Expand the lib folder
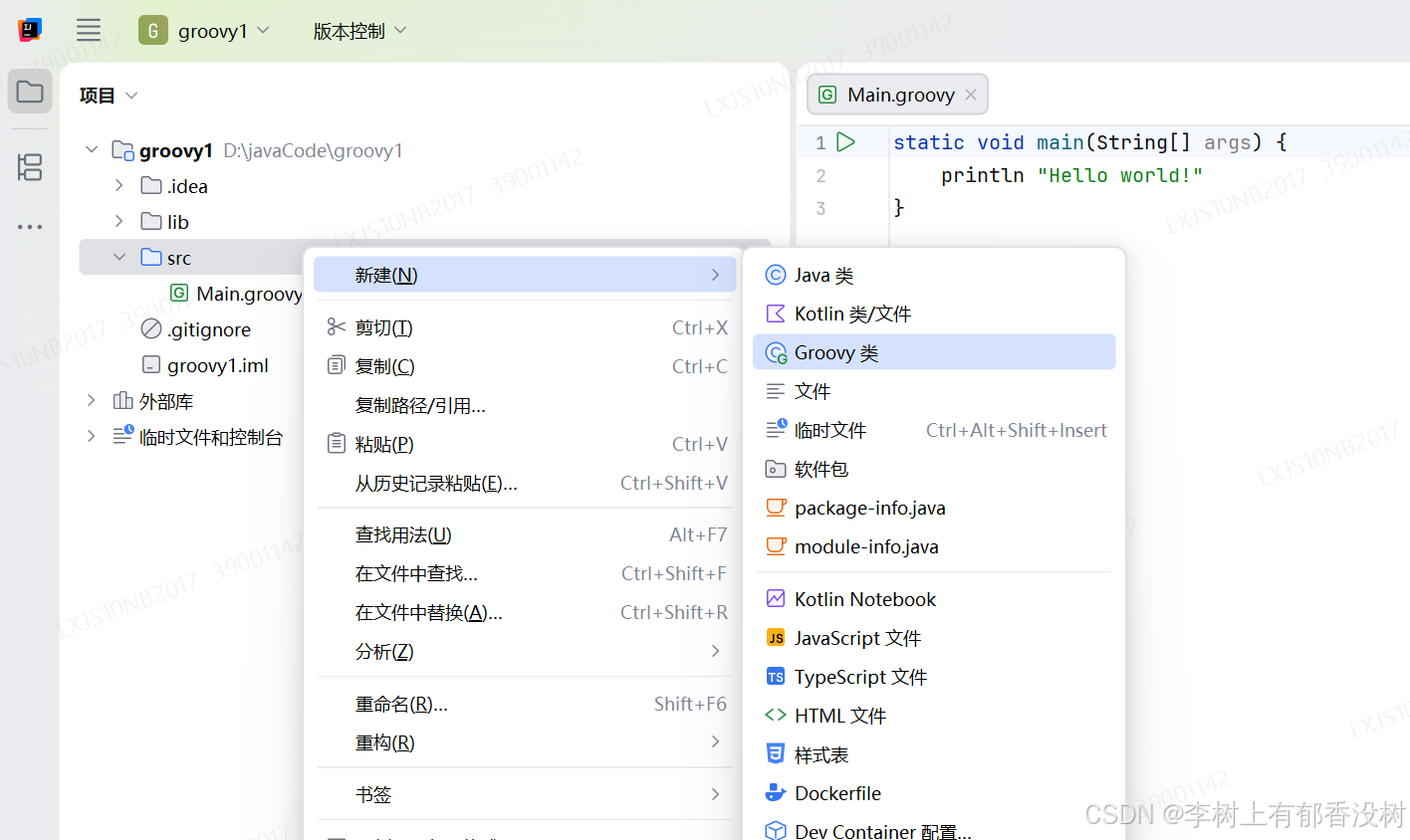 pos(118,221)
